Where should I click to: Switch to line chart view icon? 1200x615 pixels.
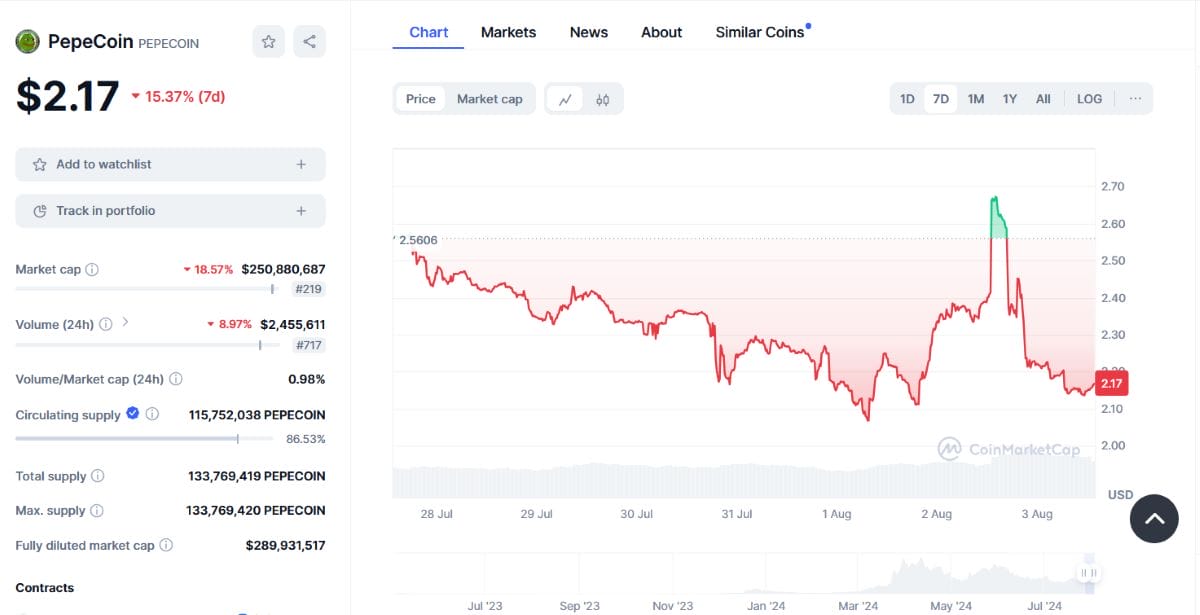click(x=565, y=99)
